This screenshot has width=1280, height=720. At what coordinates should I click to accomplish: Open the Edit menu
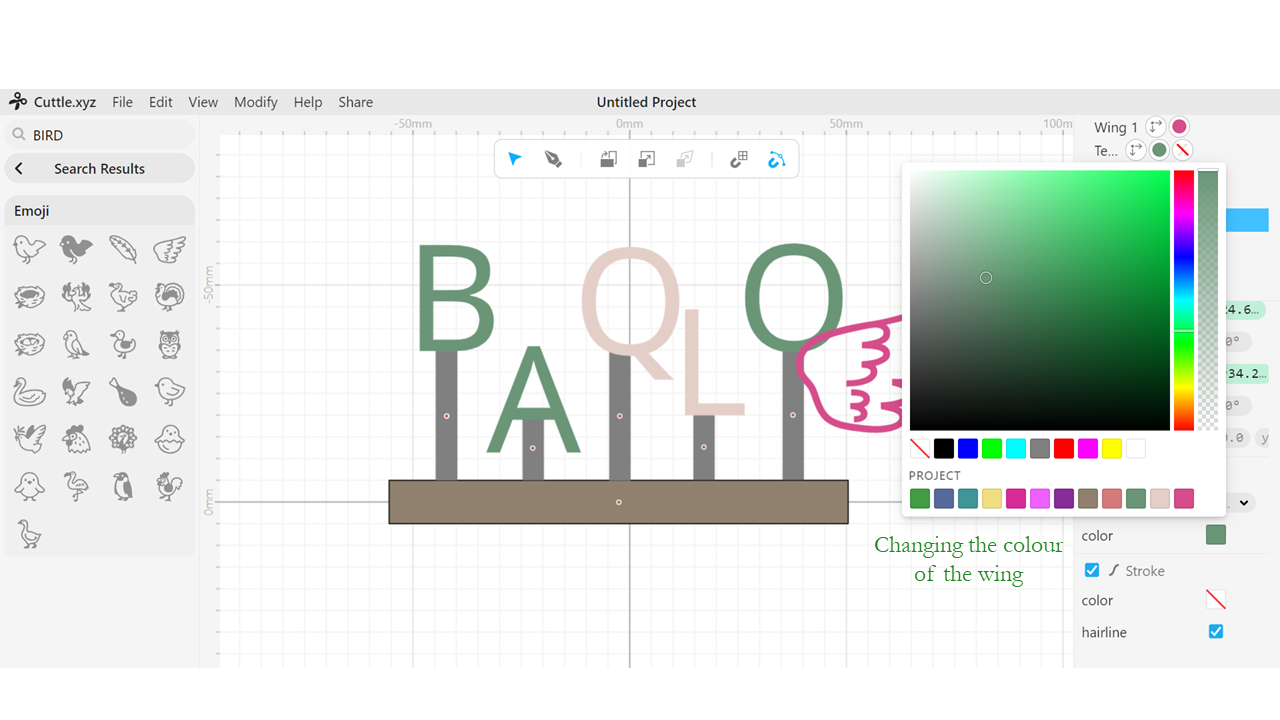161,102
